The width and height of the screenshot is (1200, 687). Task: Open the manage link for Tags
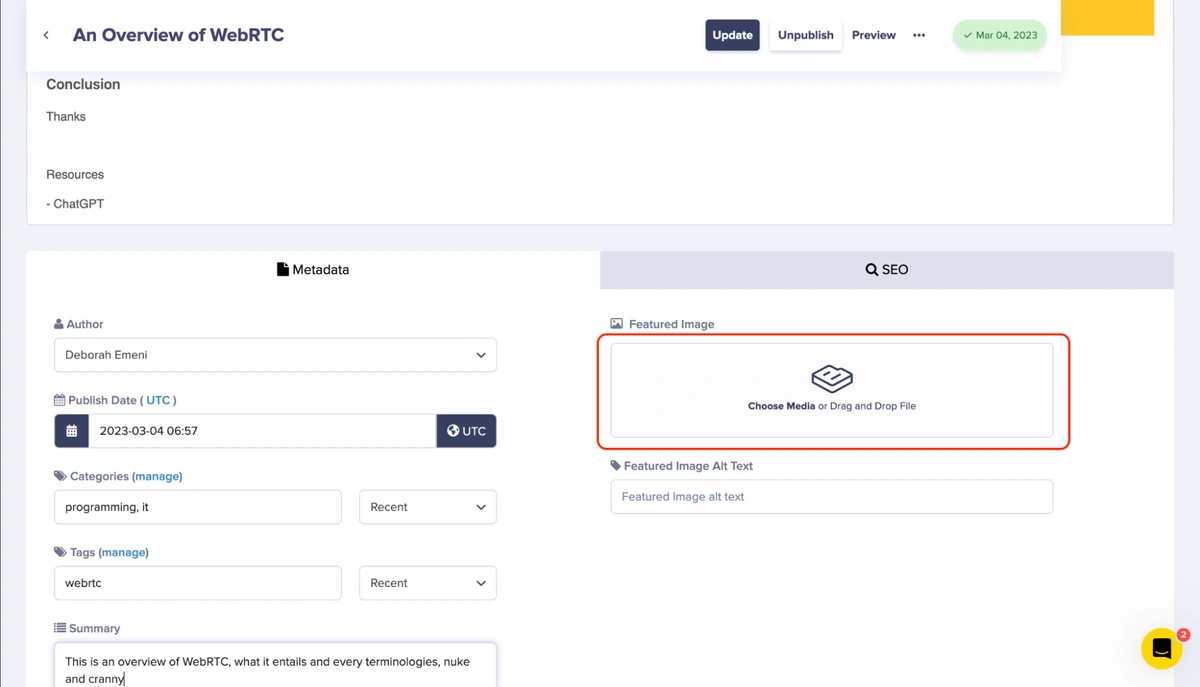tap(123, 553)
